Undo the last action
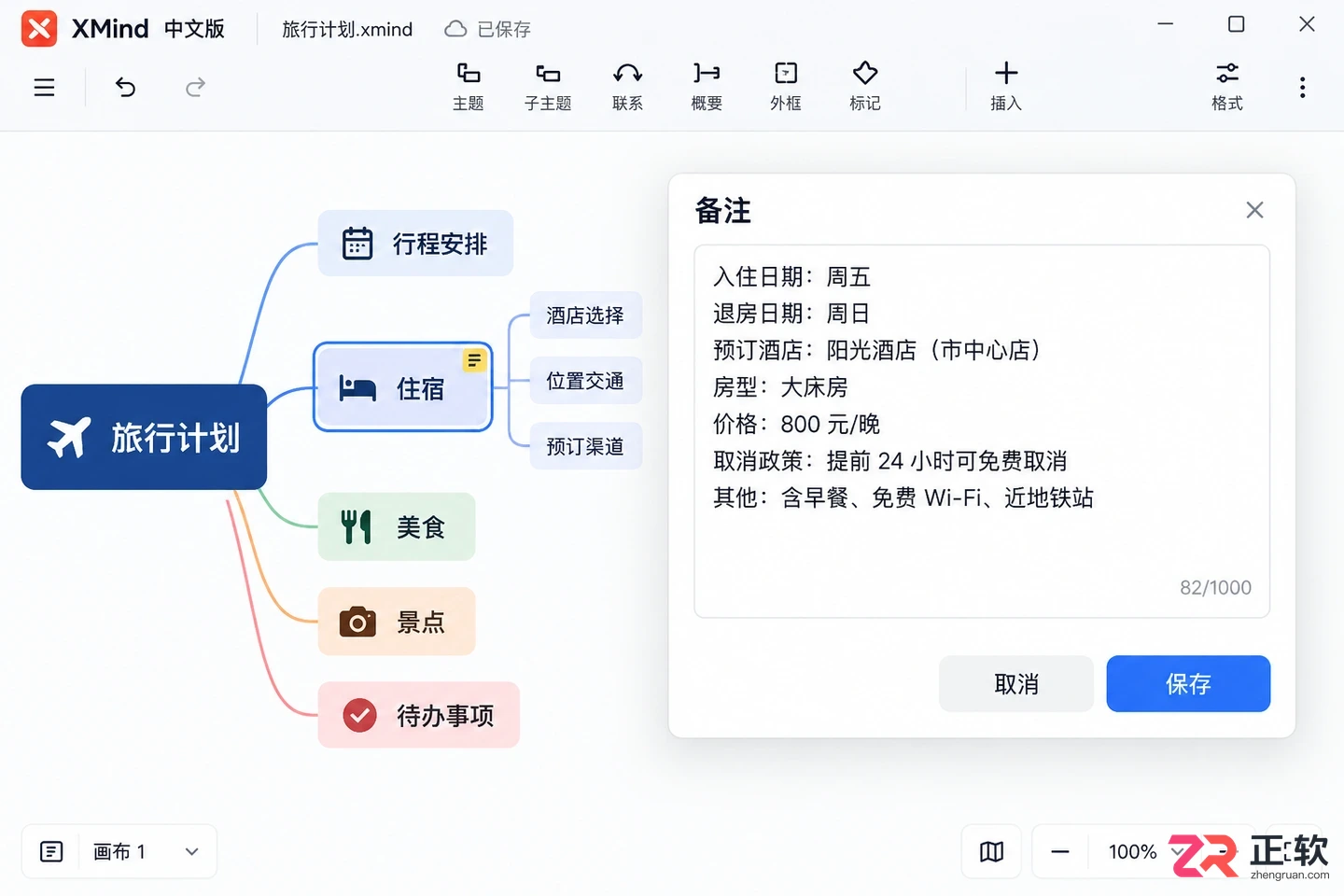The height and width of the screenshot is (896, 1344). tap(125, 88)
